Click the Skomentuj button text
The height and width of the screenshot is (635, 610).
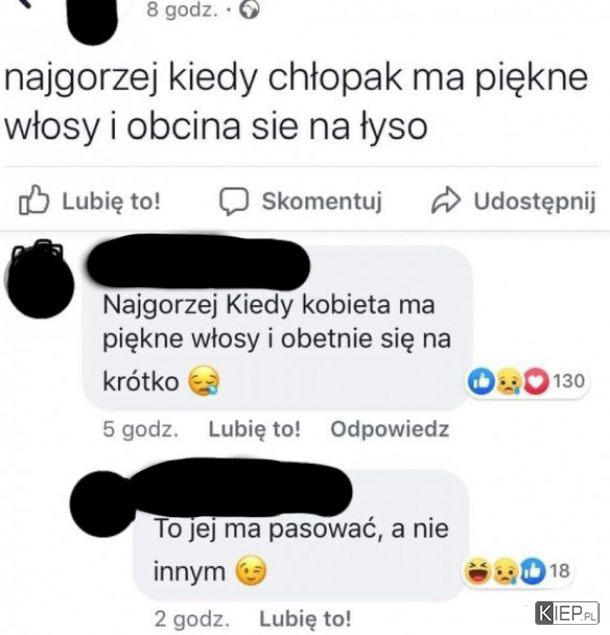[x=322, y=201]
